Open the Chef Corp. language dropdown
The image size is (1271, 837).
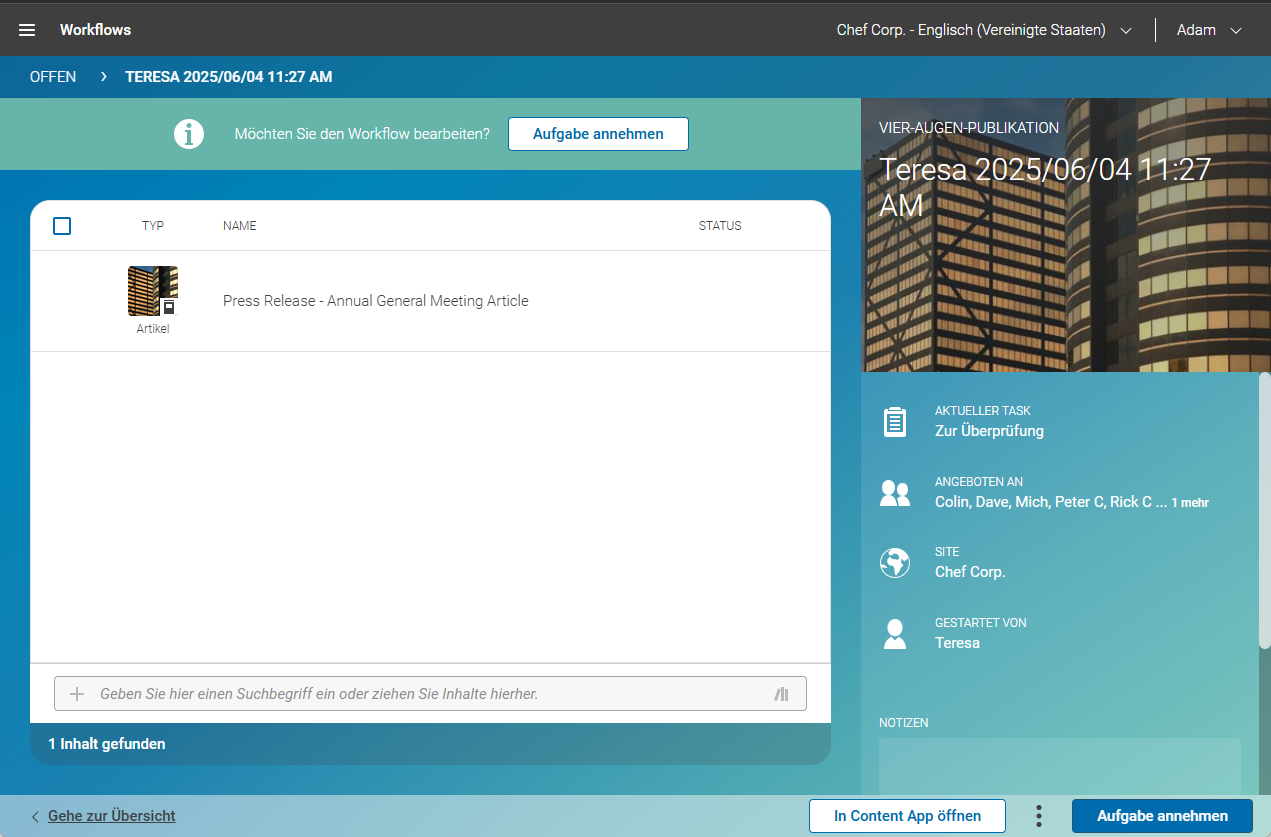coord(1126,30)
